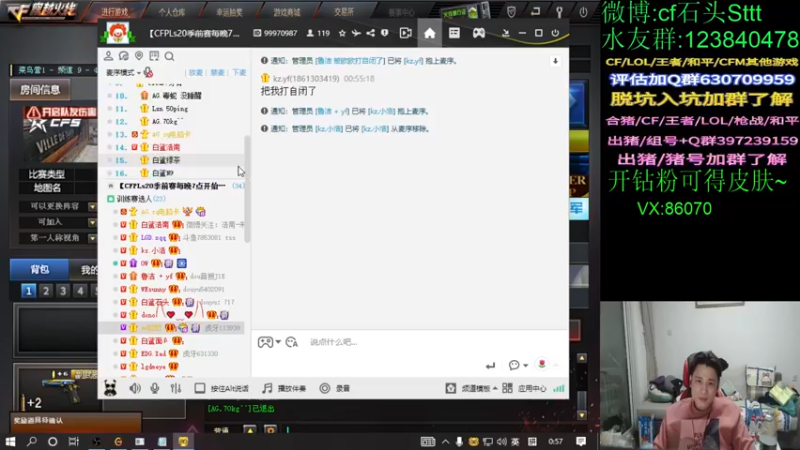The height and width of the screenshot is (450, 800).
Task: Click 禁麦 link in mic queue header
Action: pos(217,72)
